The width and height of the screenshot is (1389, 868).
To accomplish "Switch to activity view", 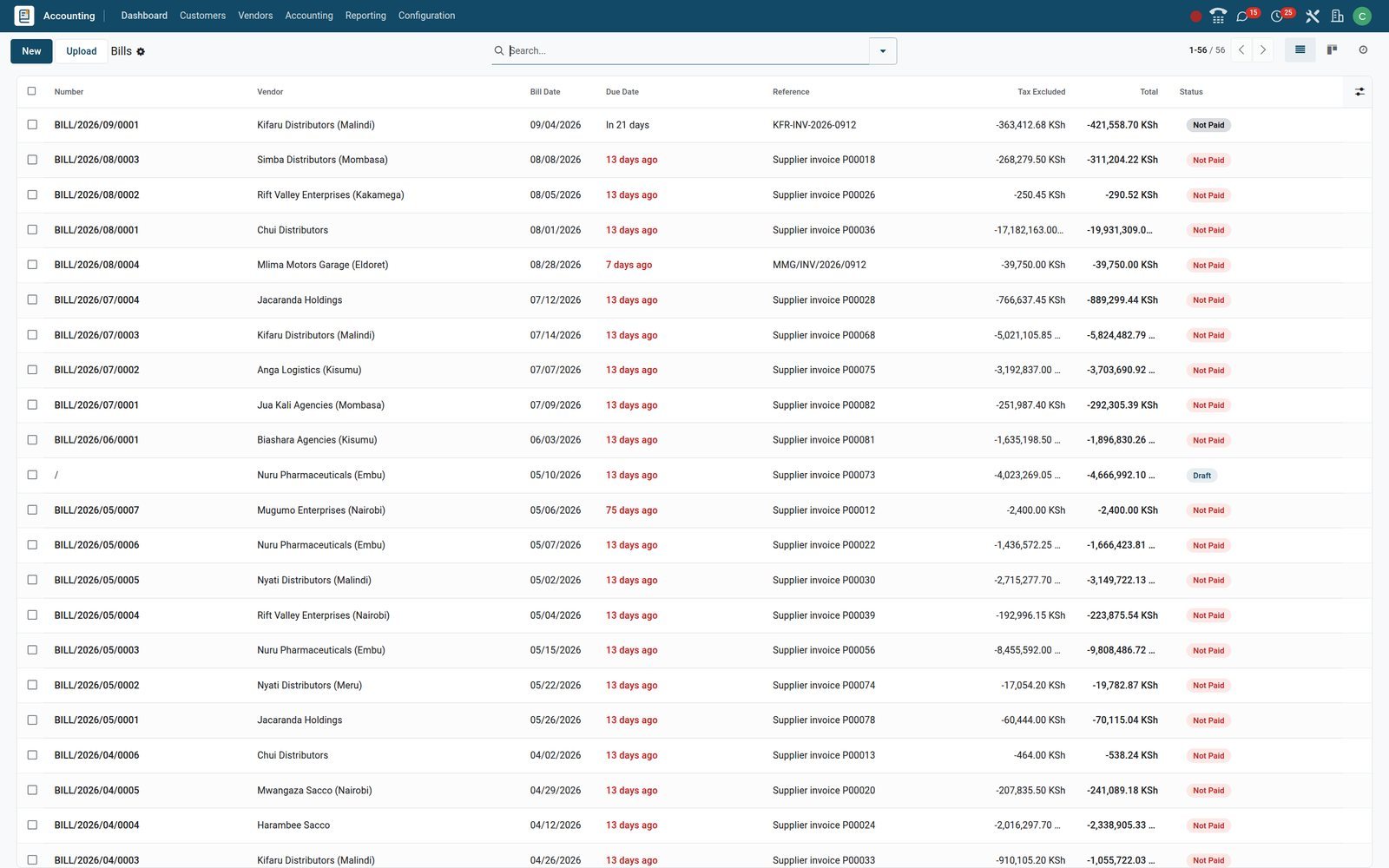I will click(1363, 50).
